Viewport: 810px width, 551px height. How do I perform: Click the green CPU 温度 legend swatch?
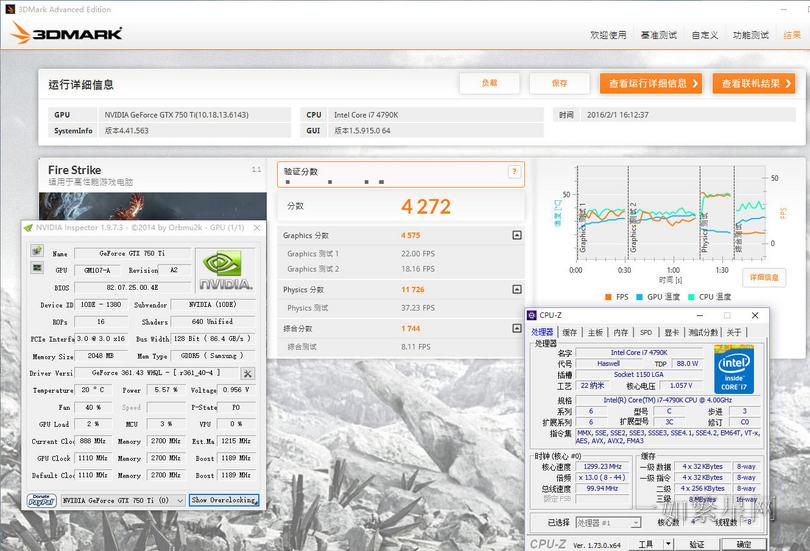pos(691,297)
